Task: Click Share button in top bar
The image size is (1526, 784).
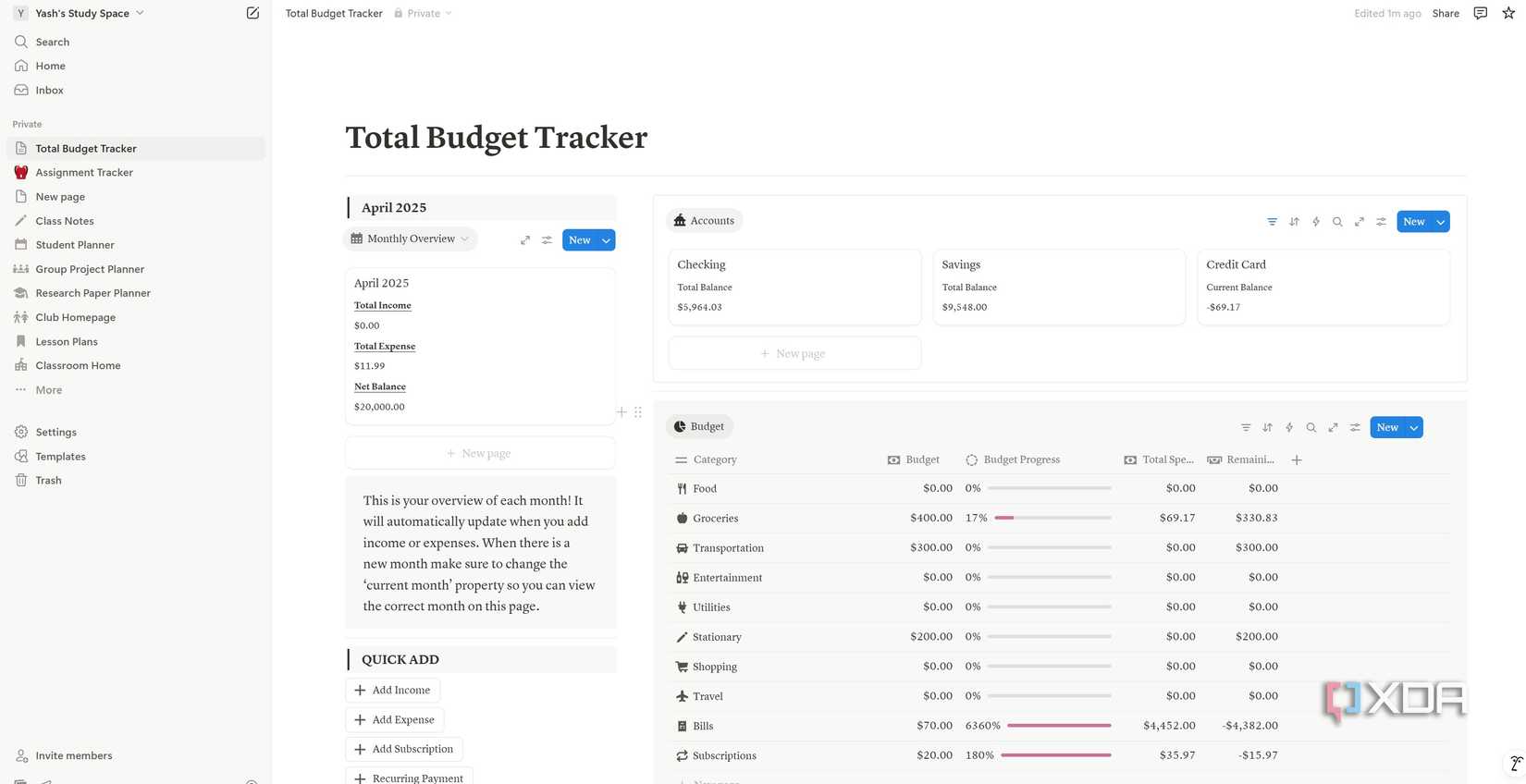Action: pyautogui.click(x=1446, y=13)
